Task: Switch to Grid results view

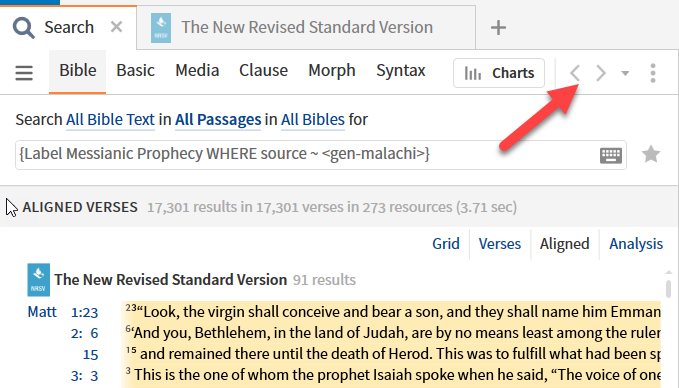Action: coord(446,244)
